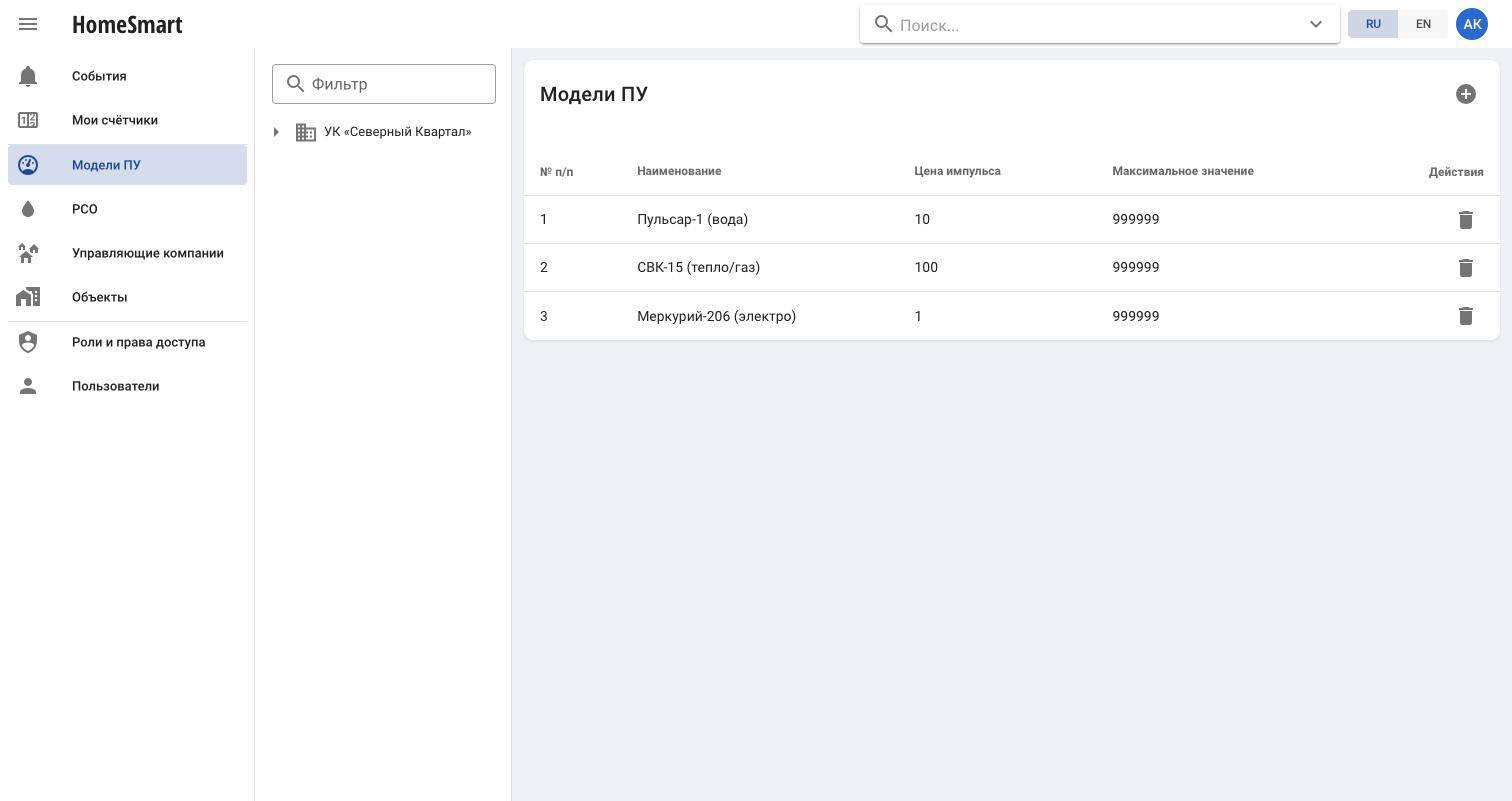Click the Наименование column header

679,171
